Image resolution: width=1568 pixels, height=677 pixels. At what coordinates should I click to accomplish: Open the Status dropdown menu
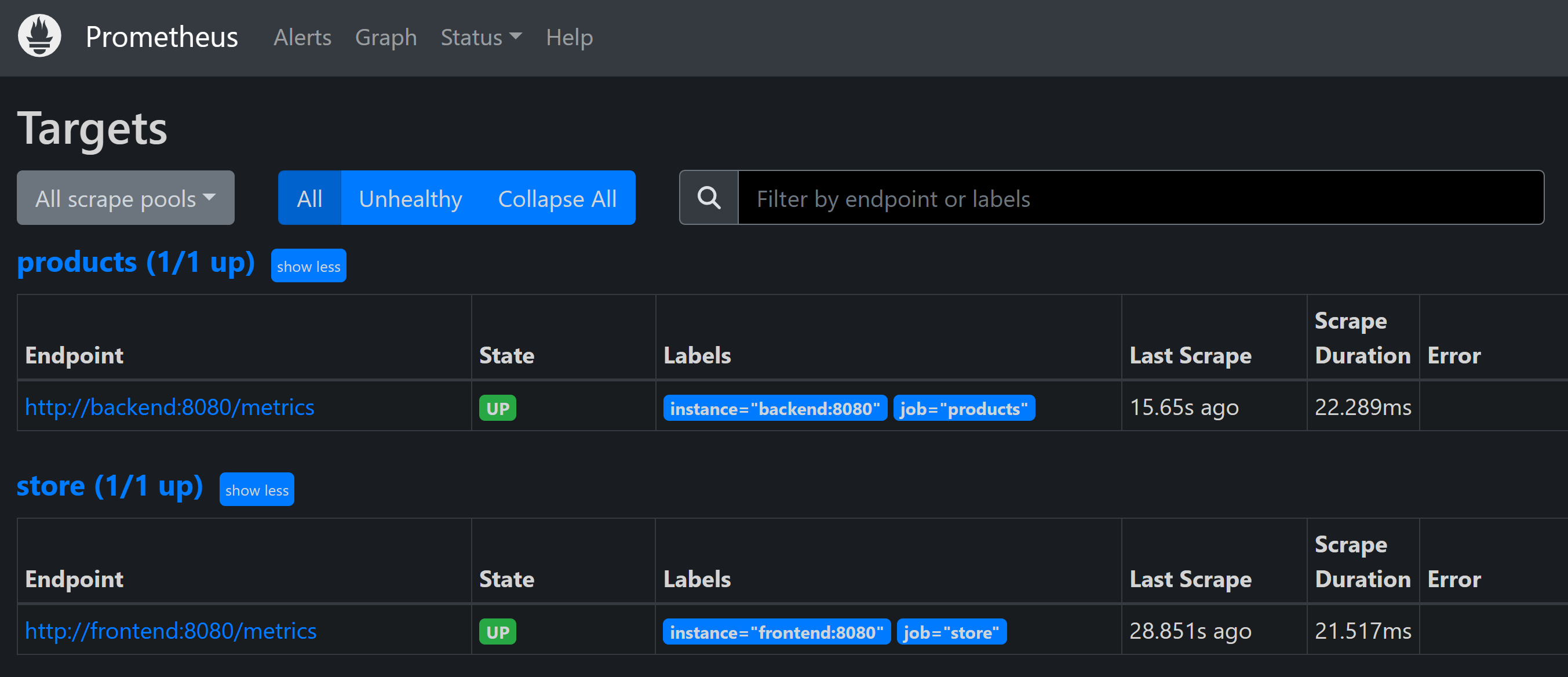click(480, 38)
